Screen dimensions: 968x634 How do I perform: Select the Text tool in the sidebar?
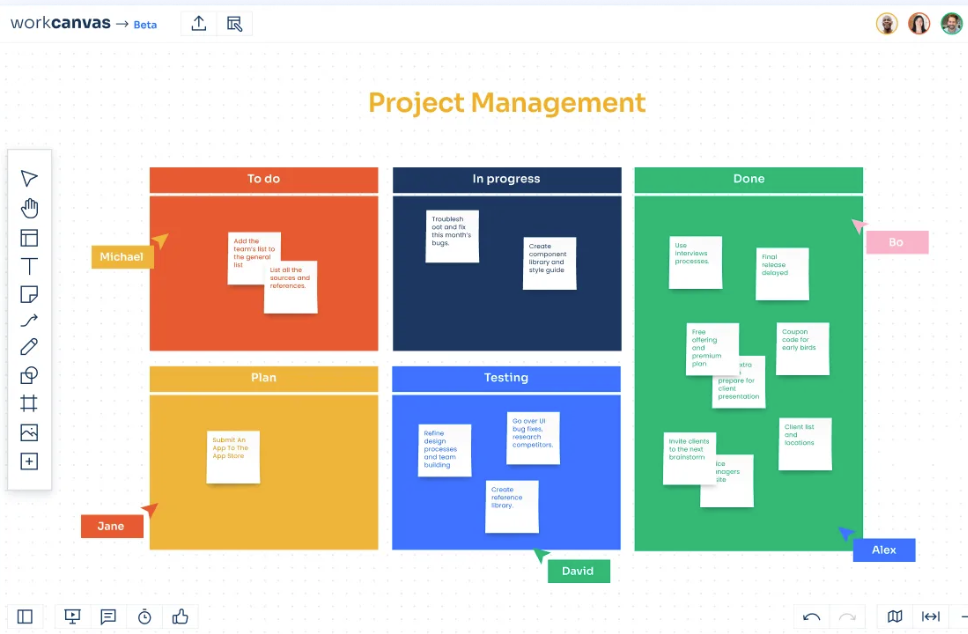click(29, 266)
